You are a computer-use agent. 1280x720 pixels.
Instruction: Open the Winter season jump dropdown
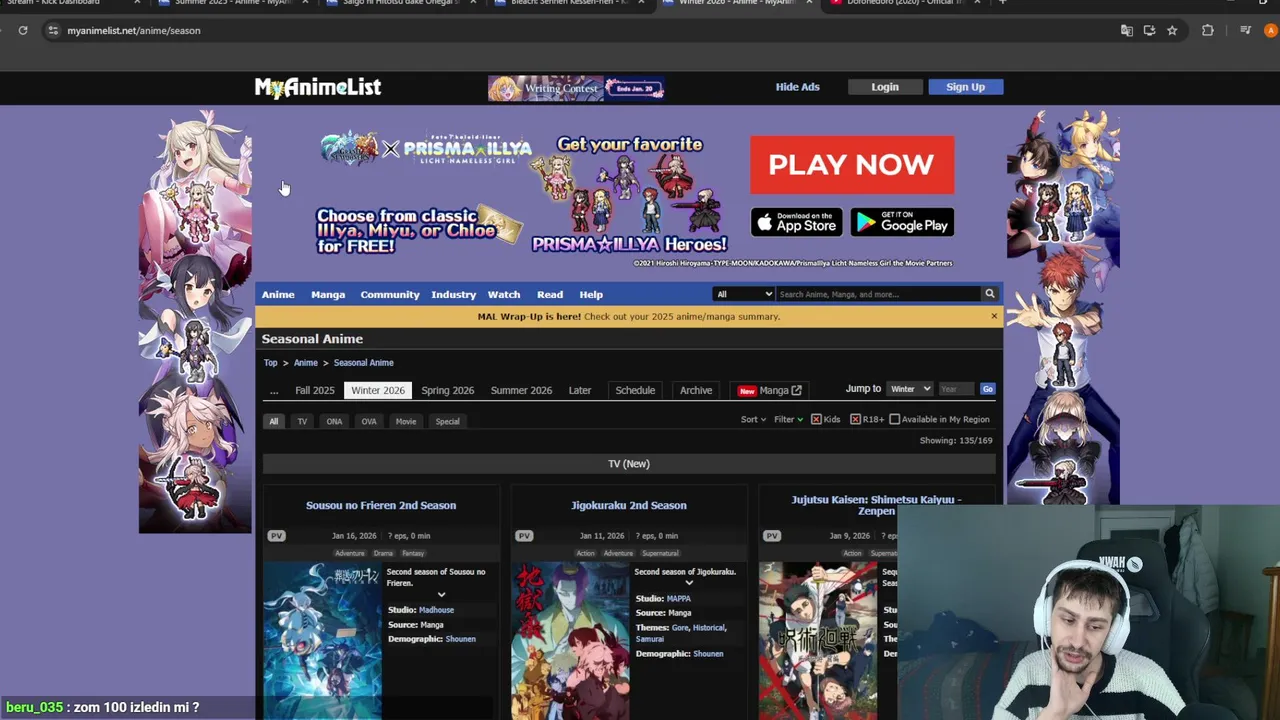(910, 389)
